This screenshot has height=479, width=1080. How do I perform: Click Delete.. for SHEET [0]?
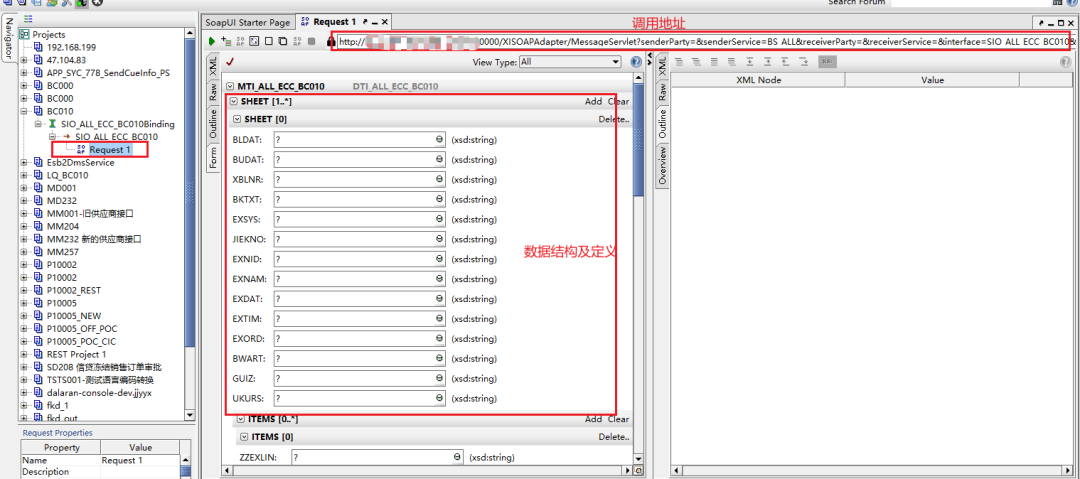(613, 119)
